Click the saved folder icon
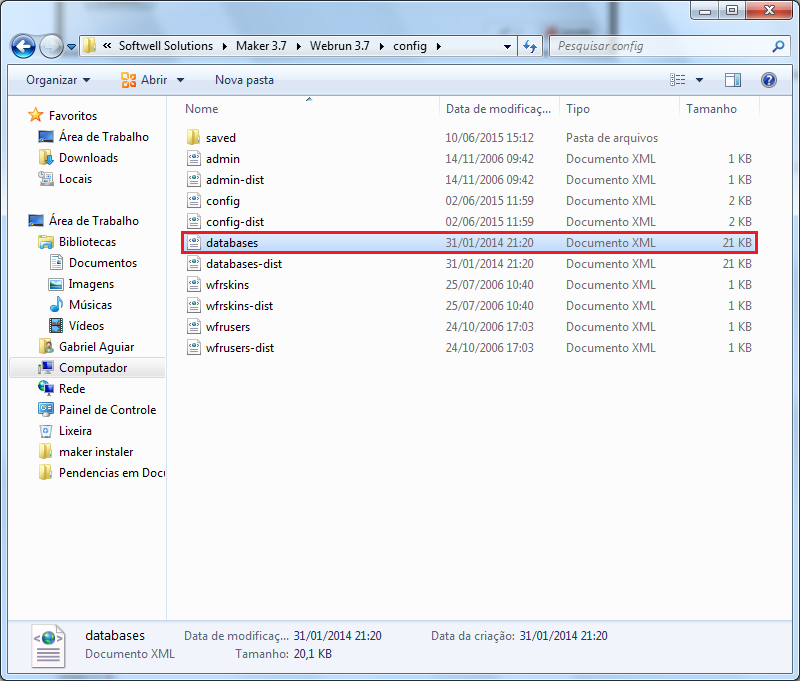This screenshot has width=800, height=681. tap(194, 138)
